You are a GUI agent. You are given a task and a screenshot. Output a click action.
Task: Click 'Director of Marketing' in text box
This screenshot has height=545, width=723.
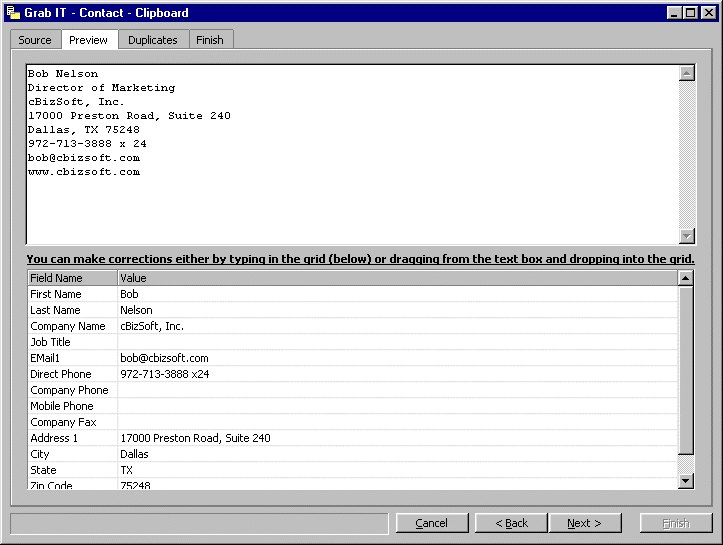pyautogui.click(x=101, y=88)
